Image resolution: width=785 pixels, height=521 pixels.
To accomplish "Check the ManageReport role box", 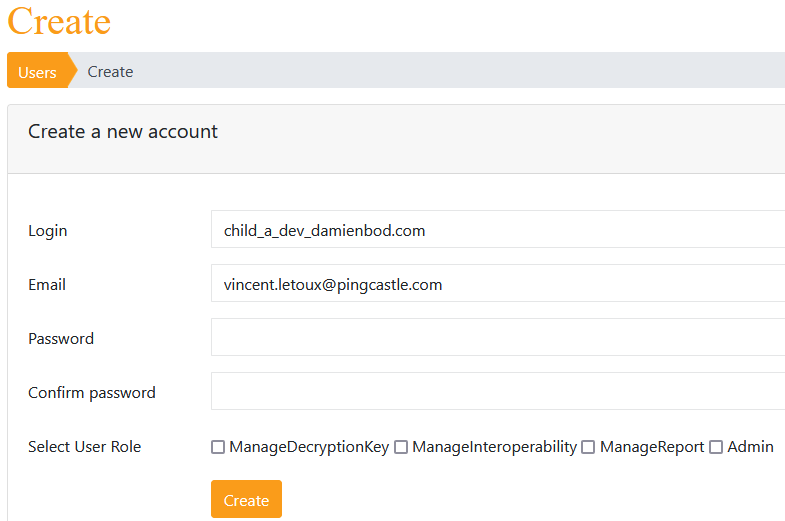I will coord(588,447).
